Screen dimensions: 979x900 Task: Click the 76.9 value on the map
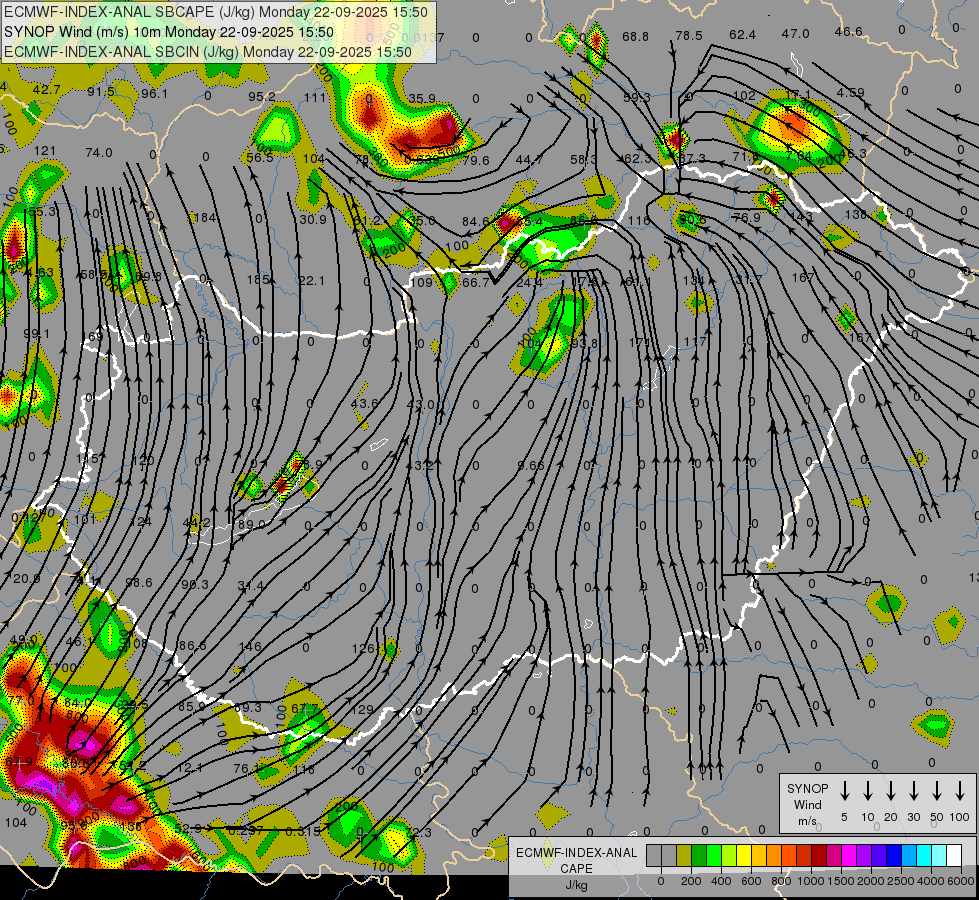(747, 217)
